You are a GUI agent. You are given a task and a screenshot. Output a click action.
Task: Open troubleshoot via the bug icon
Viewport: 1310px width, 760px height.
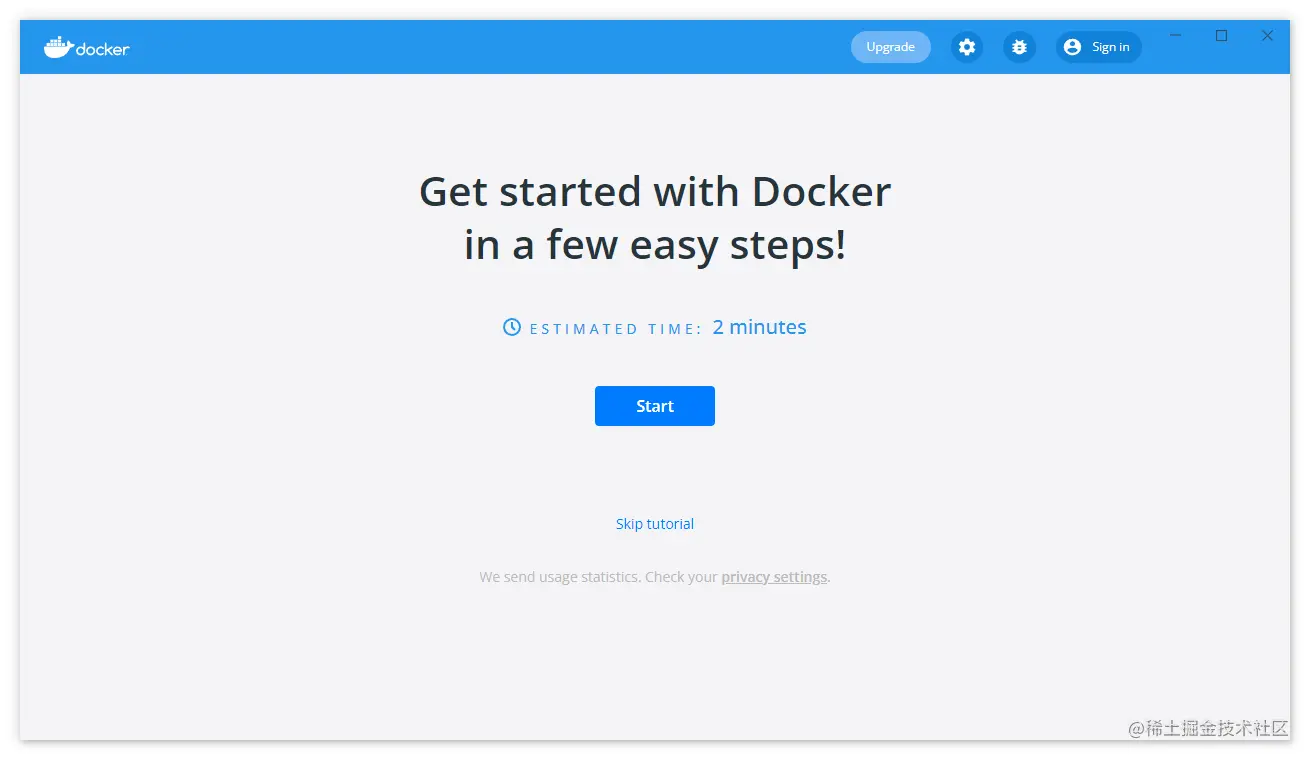click(x=1019, y=47)
